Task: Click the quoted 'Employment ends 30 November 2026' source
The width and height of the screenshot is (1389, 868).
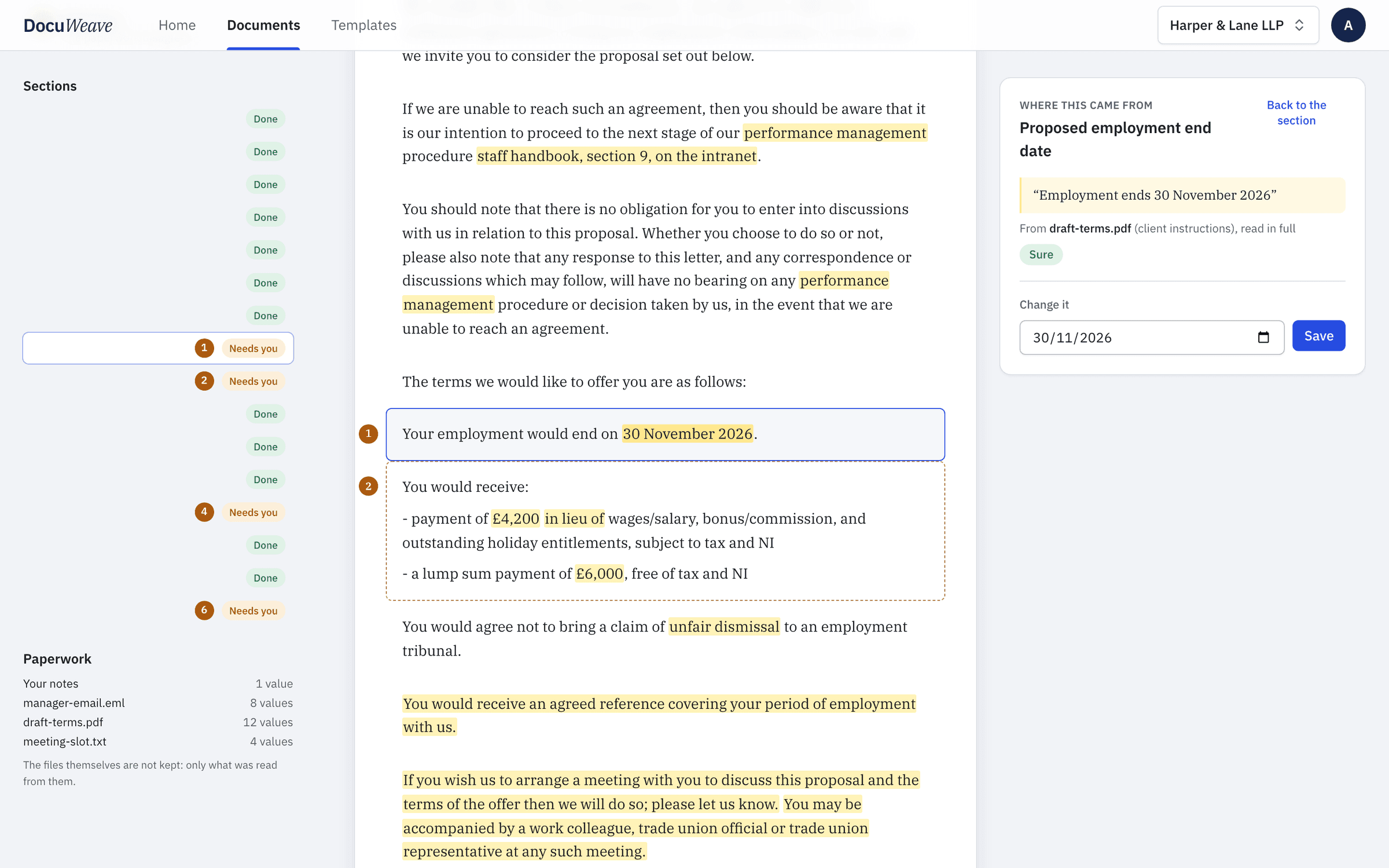Action: [x=1182, y=195]
